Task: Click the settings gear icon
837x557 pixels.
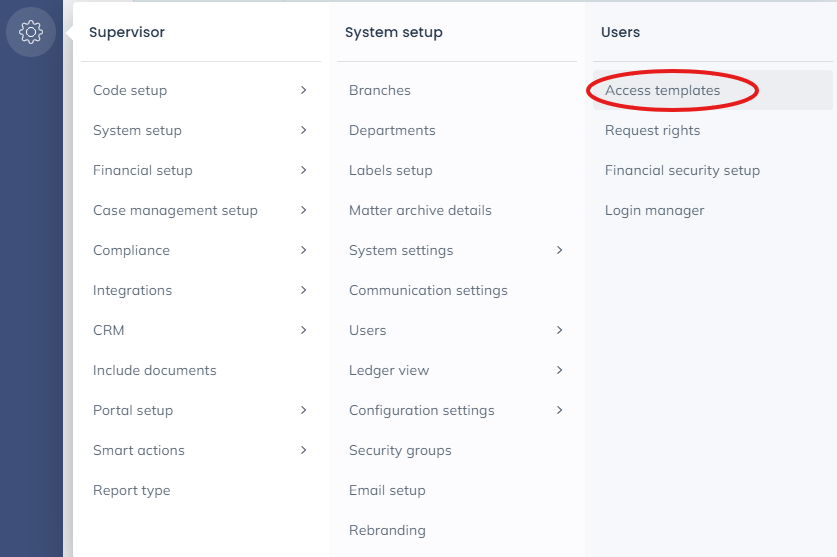Action: [31, 32]
